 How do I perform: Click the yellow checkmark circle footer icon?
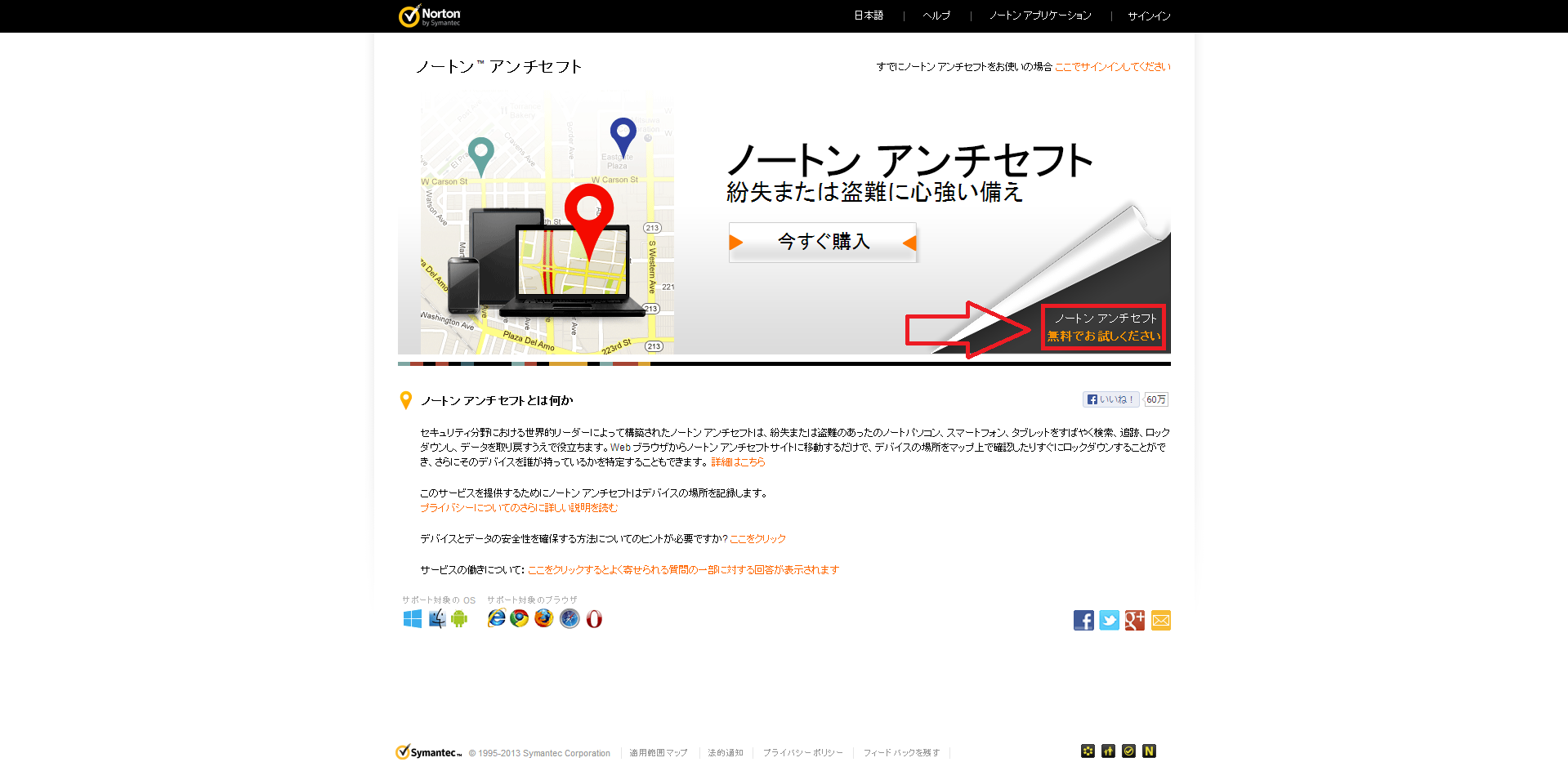click(x=1128, y=751)
